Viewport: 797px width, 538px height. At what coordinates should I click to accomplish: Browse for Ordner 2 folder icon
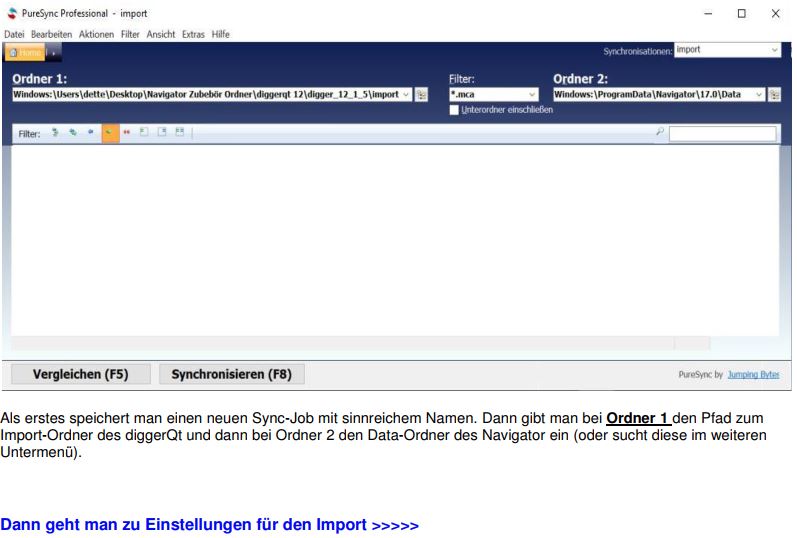point(775,94)
